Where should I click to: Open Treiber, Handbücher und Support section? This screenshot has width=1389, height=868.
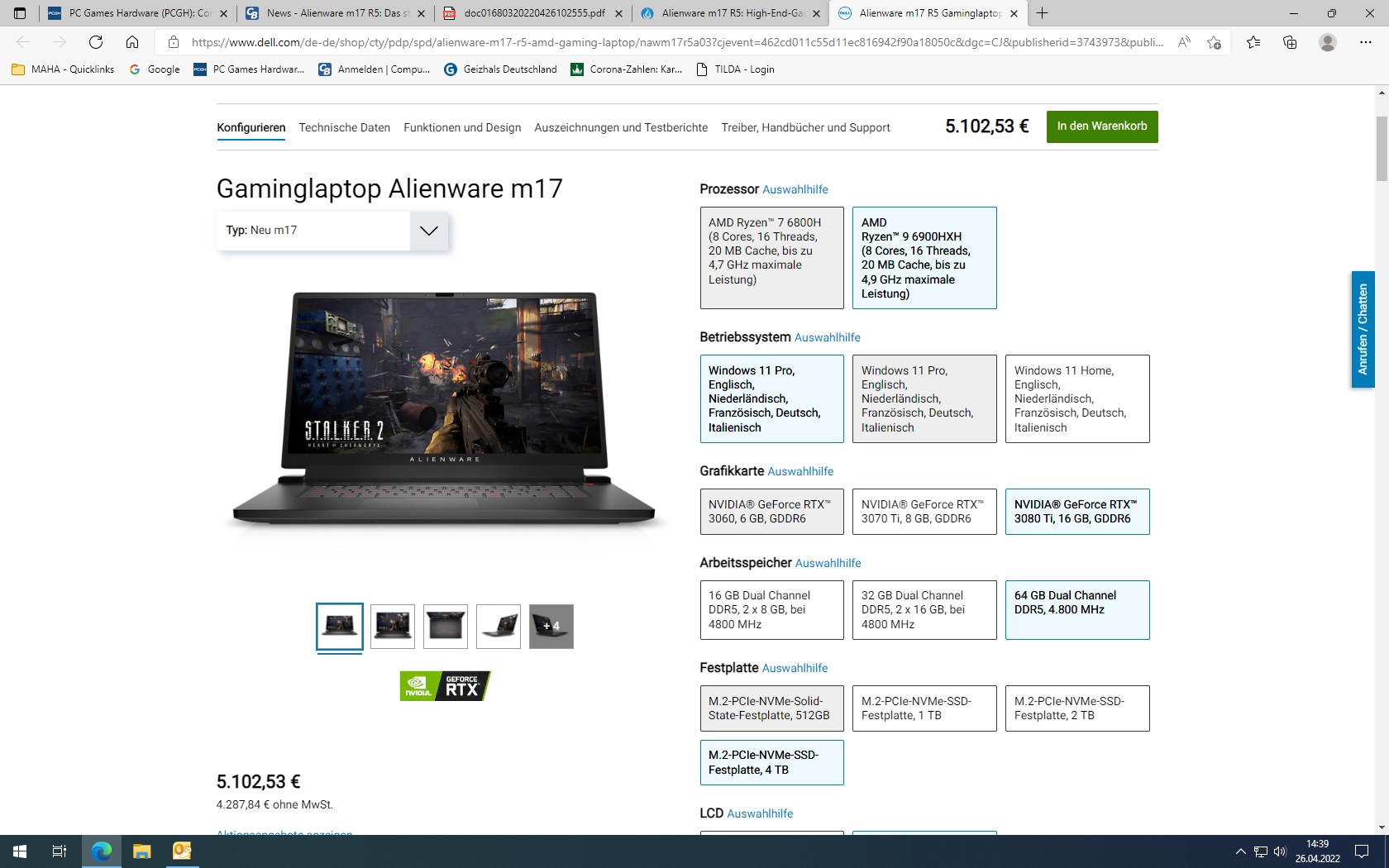[x=805, y=127]
